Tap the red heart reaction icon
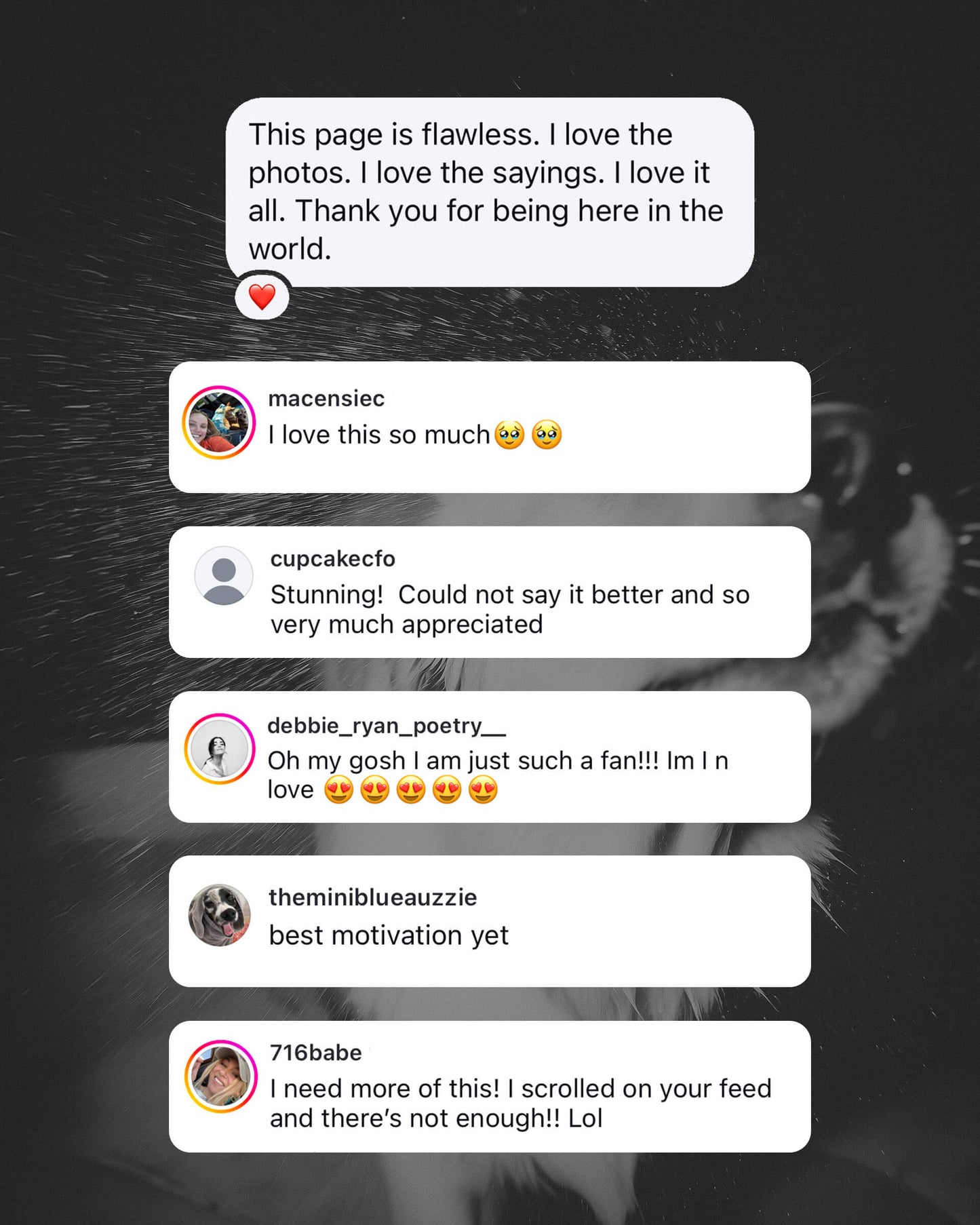Viewport: 980px width, 1225px height. pyautogui.click(x=262, y=297)
